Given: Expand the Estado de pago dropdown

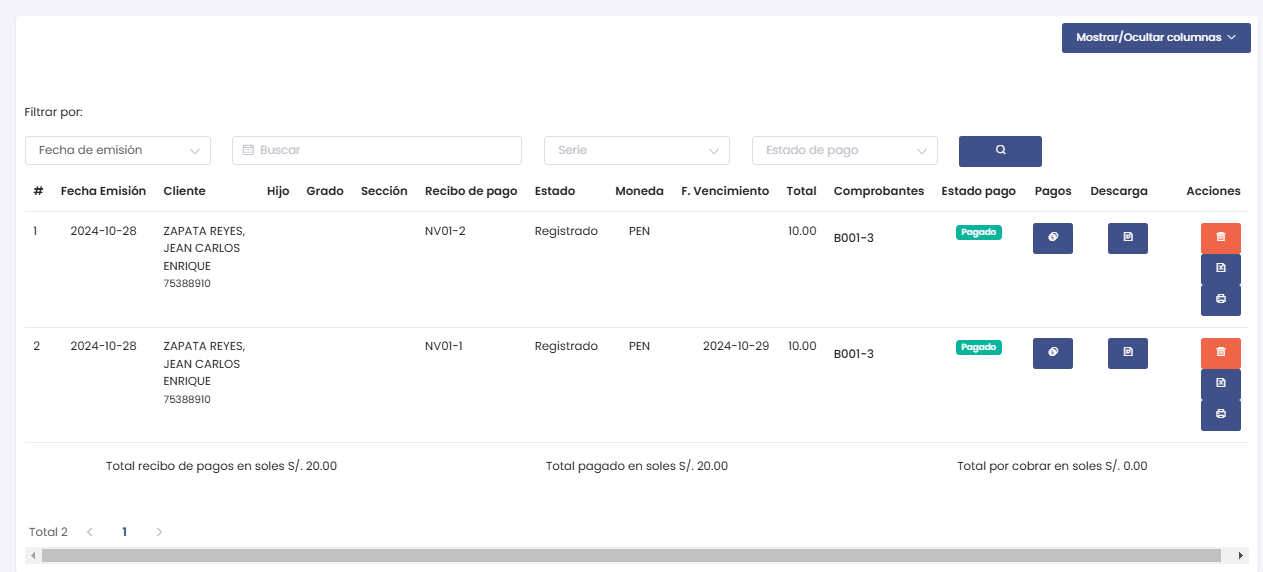Looking at the screenshot, I should (845, 150).
